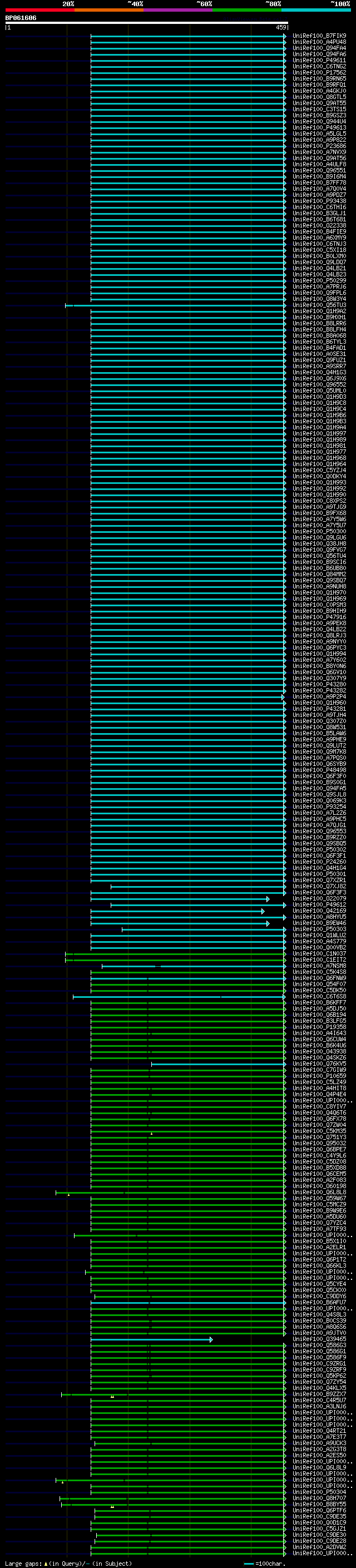Open hit UniRef100_P49611
The height and width of the screenshot is (1568, 356).
(x=319, y=60)
